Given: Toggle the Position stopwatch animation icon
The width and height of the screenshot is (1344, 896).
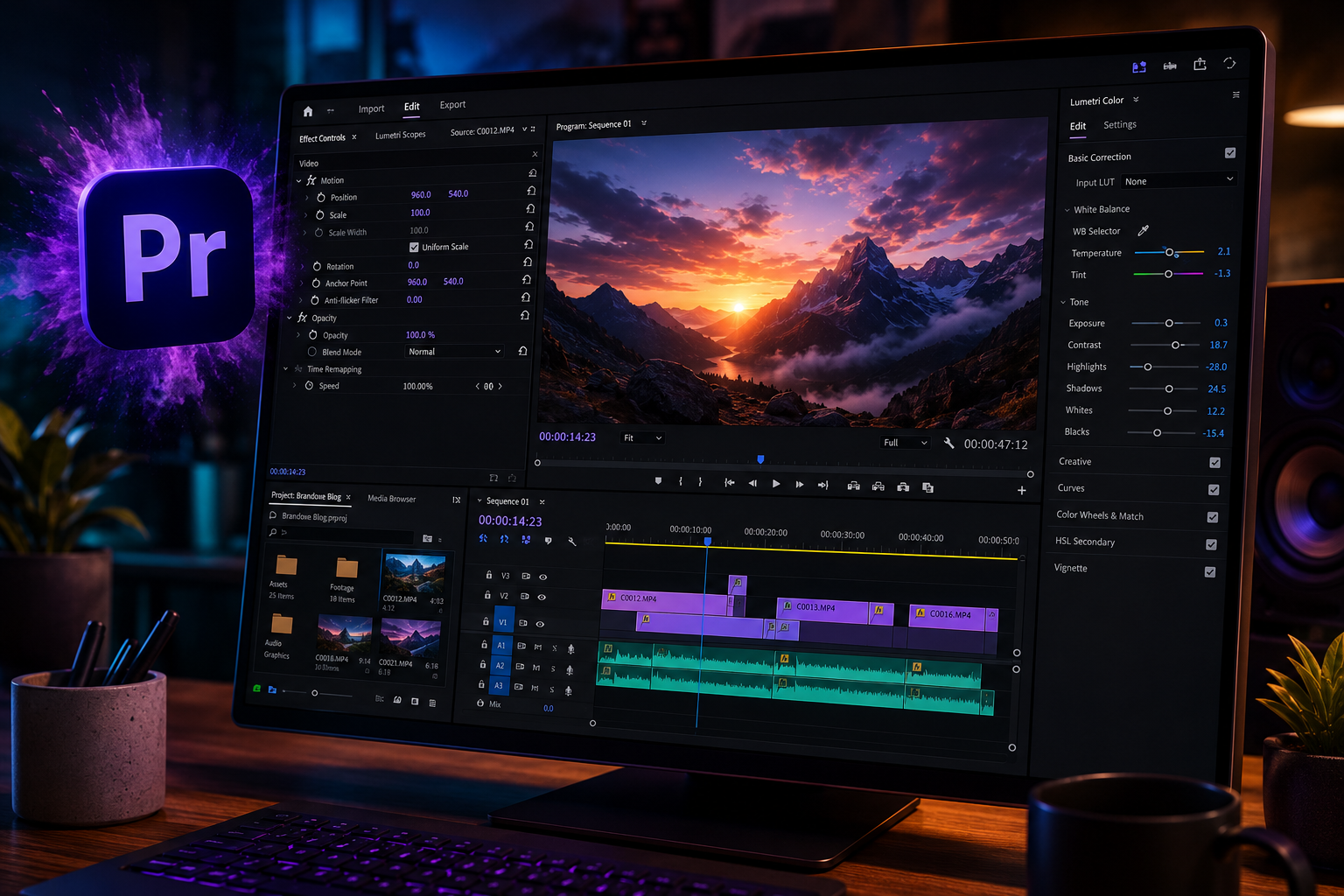Looking at the screenshot, I should [x=321, y=198].
